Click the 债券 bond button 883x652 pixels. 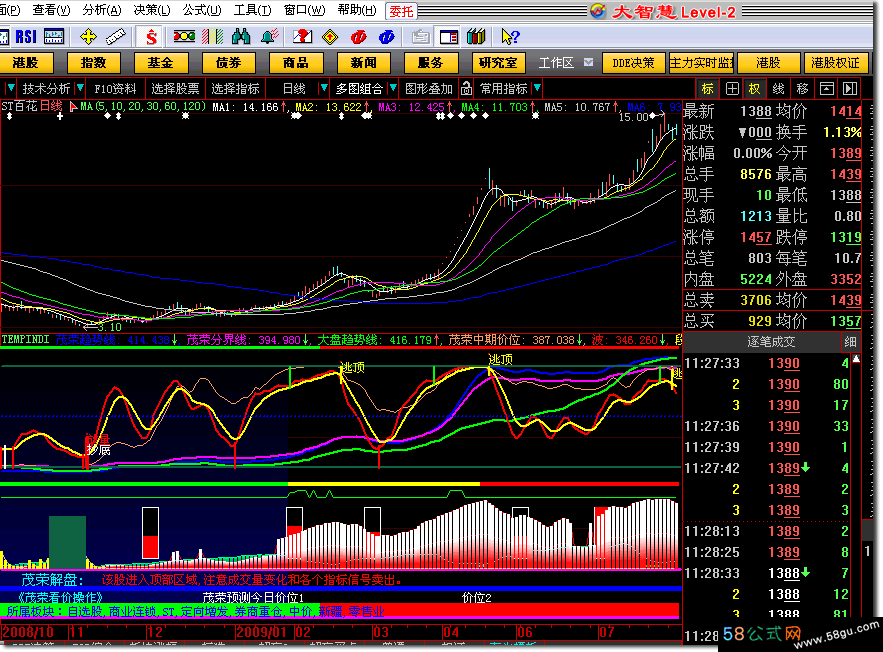tap(228, 62)
